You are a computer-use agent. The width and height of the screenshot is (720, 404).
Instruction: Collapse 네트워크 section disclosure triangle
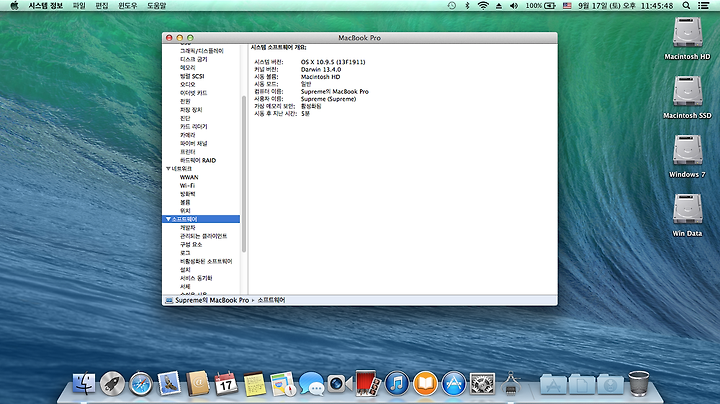click(168, 168)
